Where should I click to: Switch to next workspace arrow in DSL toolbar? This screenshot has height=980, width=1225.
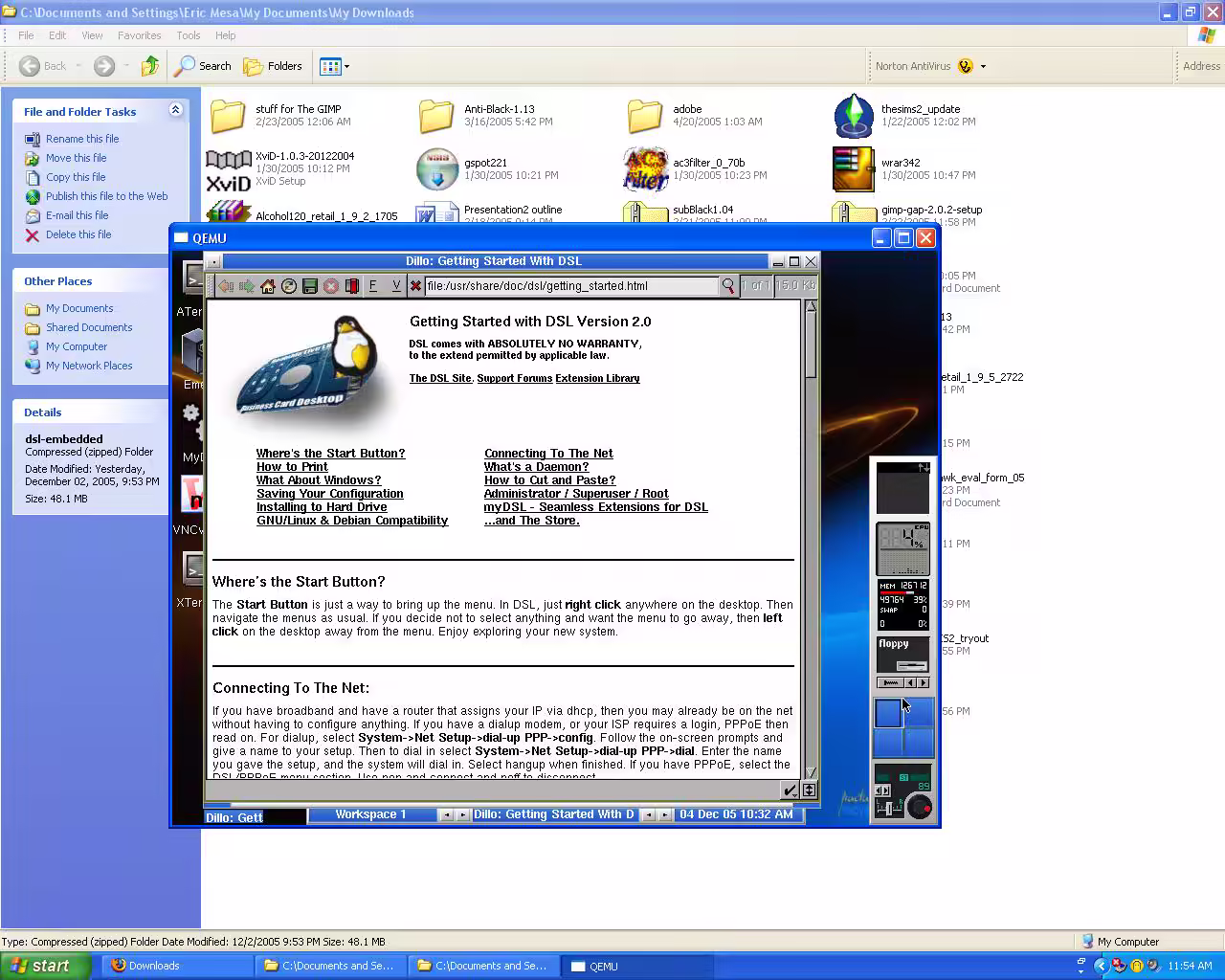[x=462, y=815]
